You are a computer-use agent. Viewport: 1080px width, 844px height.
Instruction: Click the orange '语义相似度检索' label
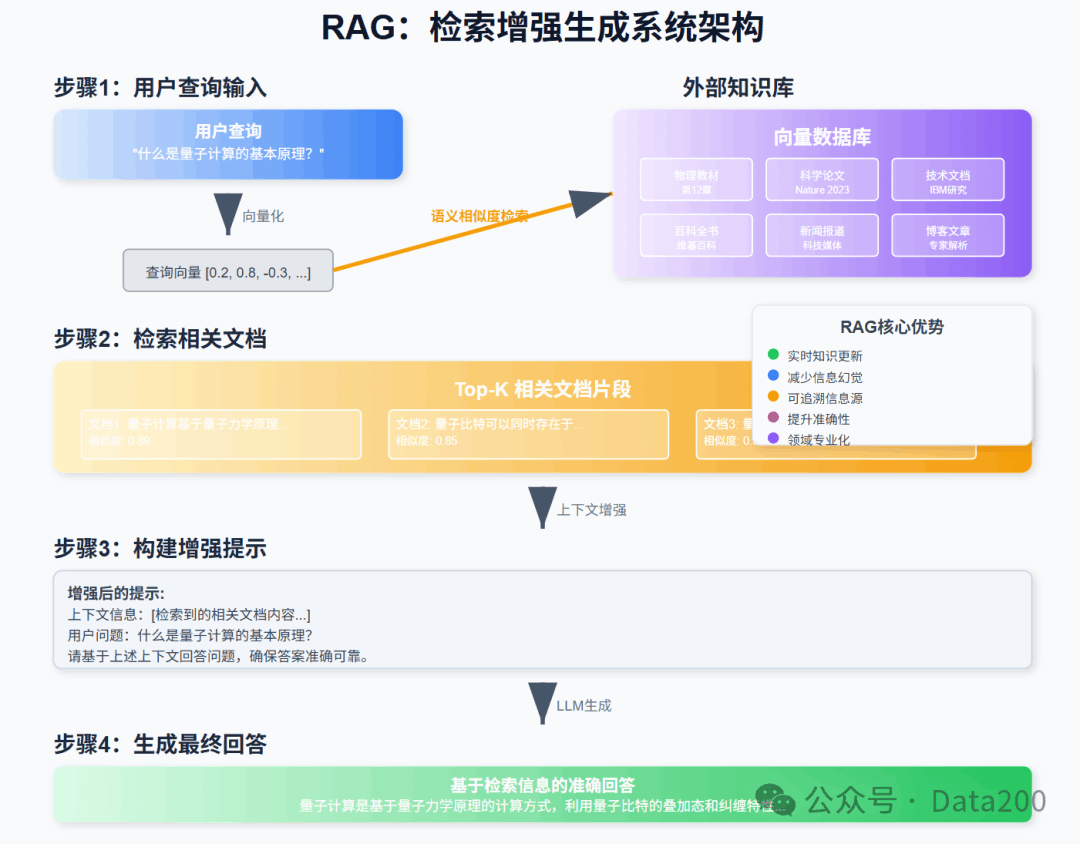click(479, 216)
